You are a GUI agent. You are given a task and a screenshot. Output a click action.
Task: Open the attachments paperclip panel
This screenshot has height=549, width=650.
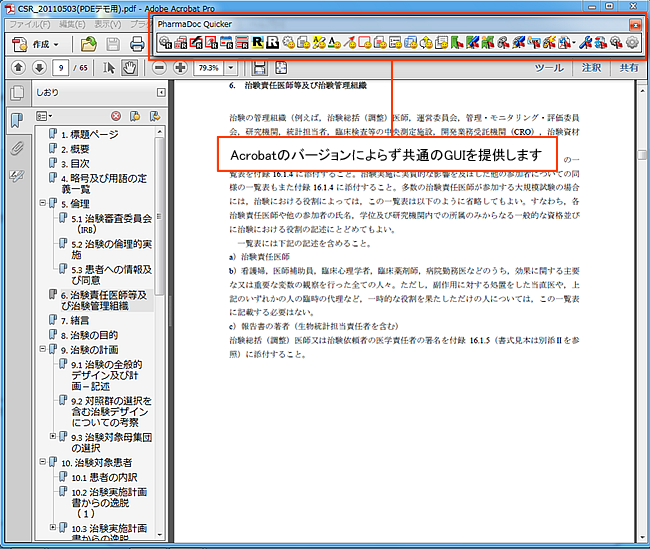tap(17, 149)
